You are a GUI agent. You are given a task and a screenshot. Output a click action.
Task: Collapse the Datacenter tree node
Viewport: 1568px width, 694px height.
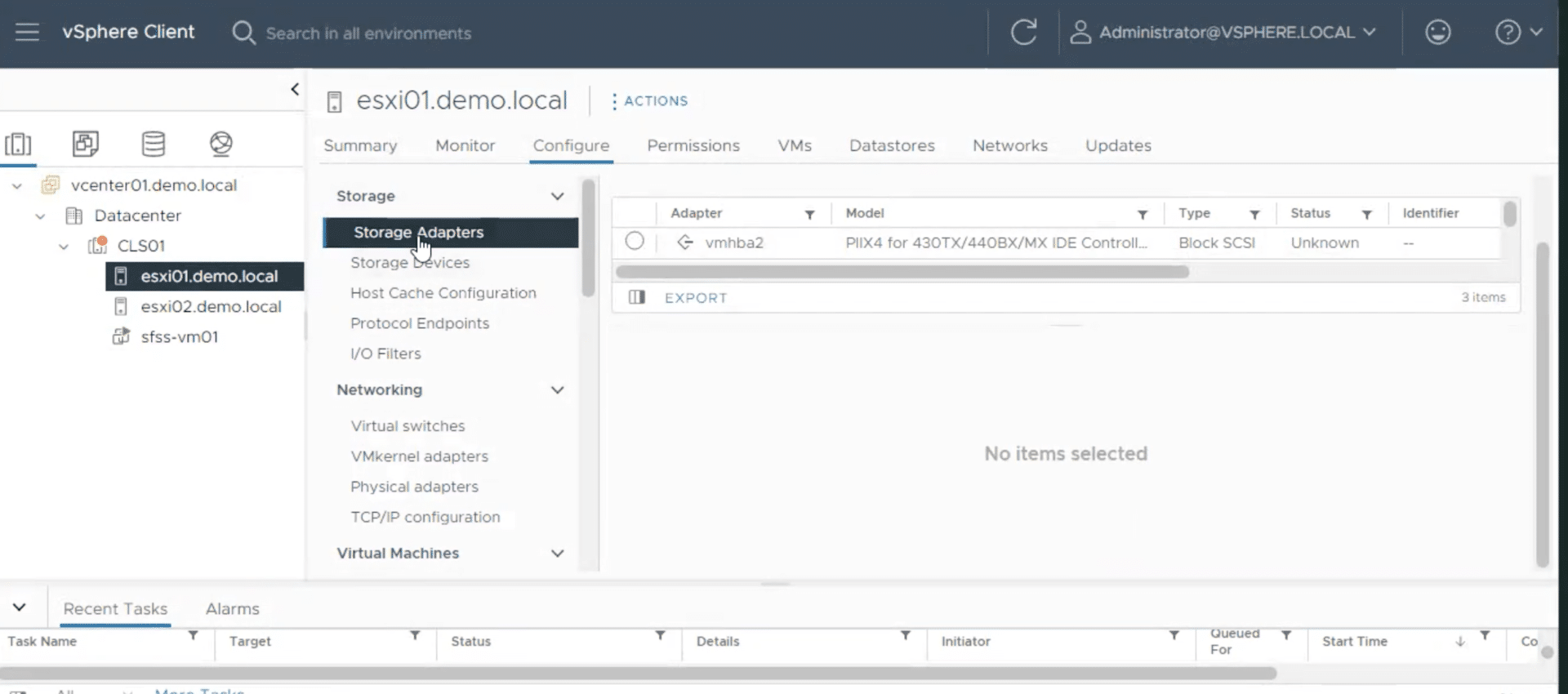[x=40, y=216]
